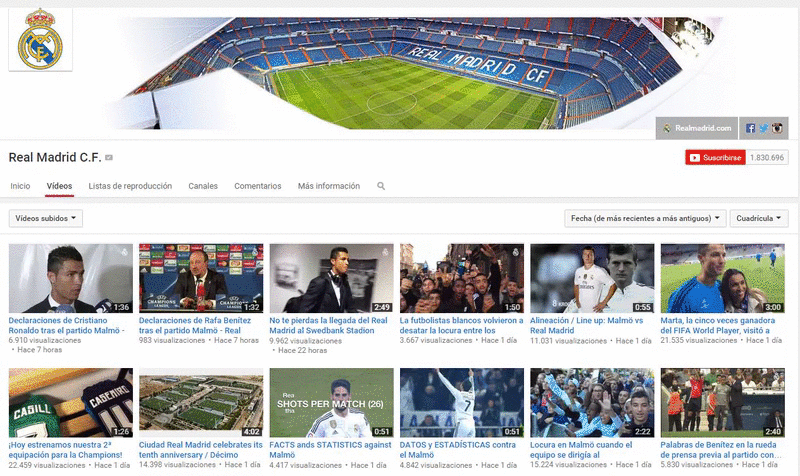
Task: Open Ciudad Real Madrid aerial thumbnail
Action: [x=201, y=403]
